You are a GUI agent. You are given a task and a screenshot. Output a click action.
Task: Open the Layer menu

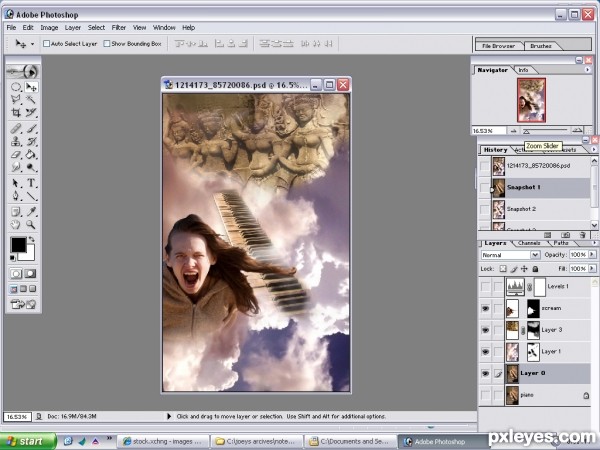pyautogui.click(x=73, y=28)
